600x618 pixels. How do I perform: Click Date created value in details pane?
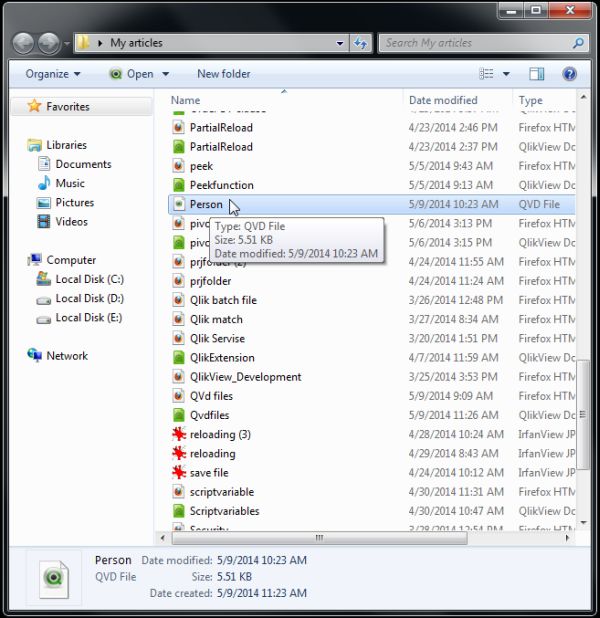tap(262, 593)
